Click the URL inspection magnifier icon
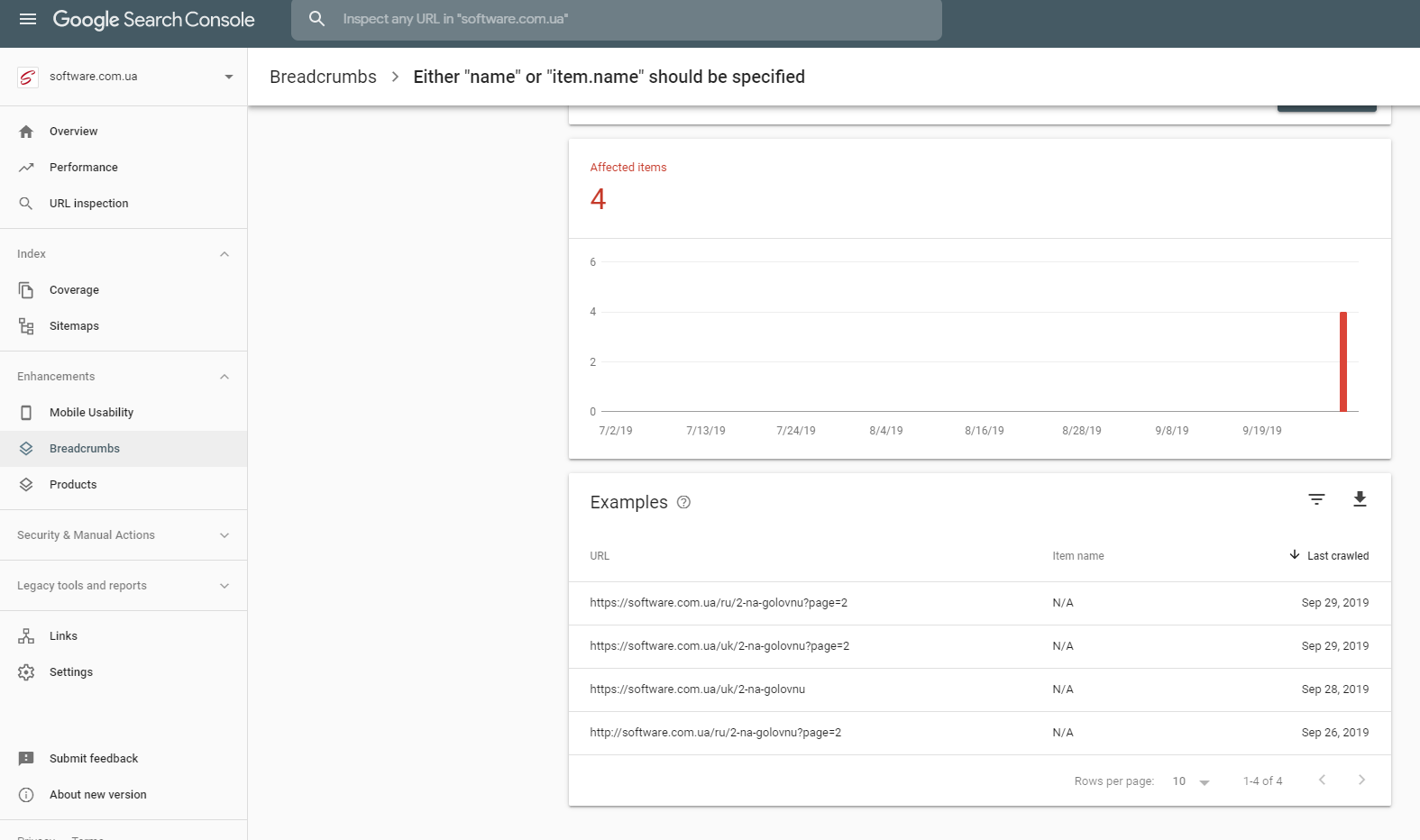 26,204
